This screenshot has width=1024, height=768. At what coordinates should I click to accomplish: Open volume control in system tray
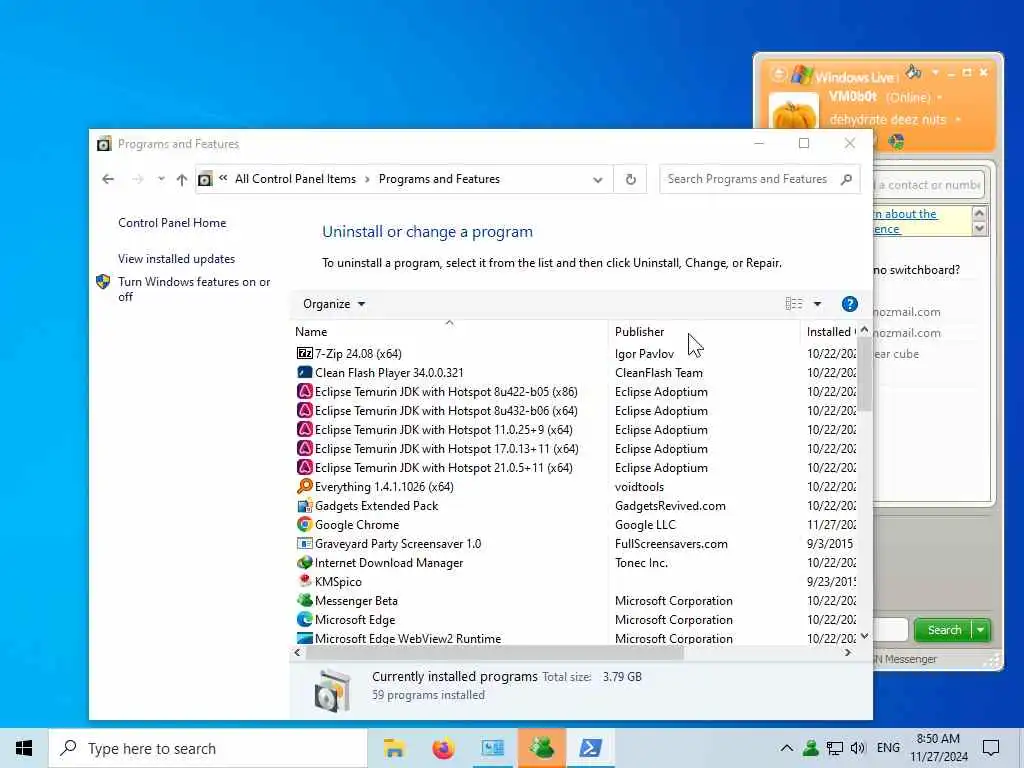click(858, 748)
